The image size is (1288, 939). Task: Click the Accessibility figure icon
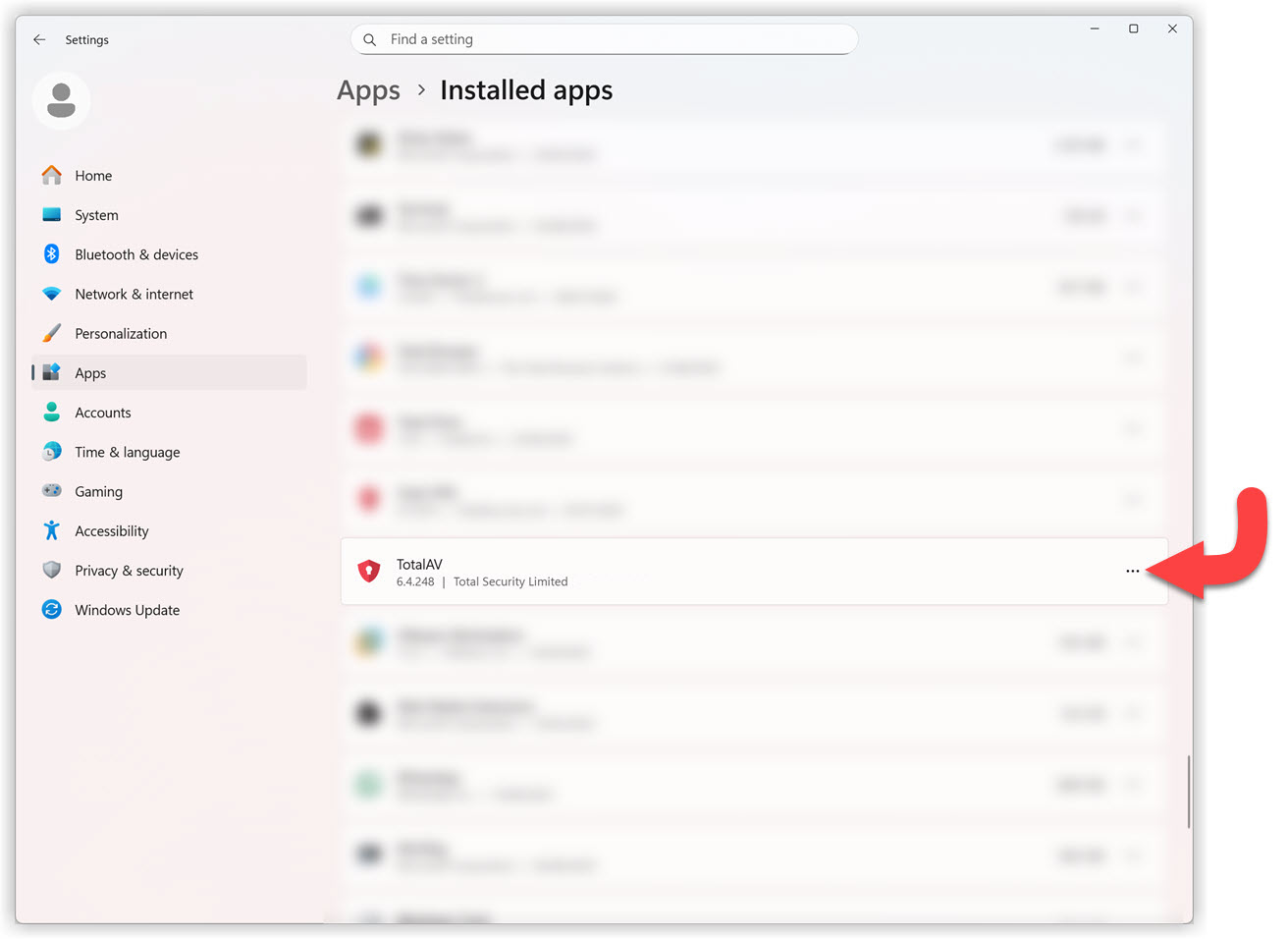point(52,530)
